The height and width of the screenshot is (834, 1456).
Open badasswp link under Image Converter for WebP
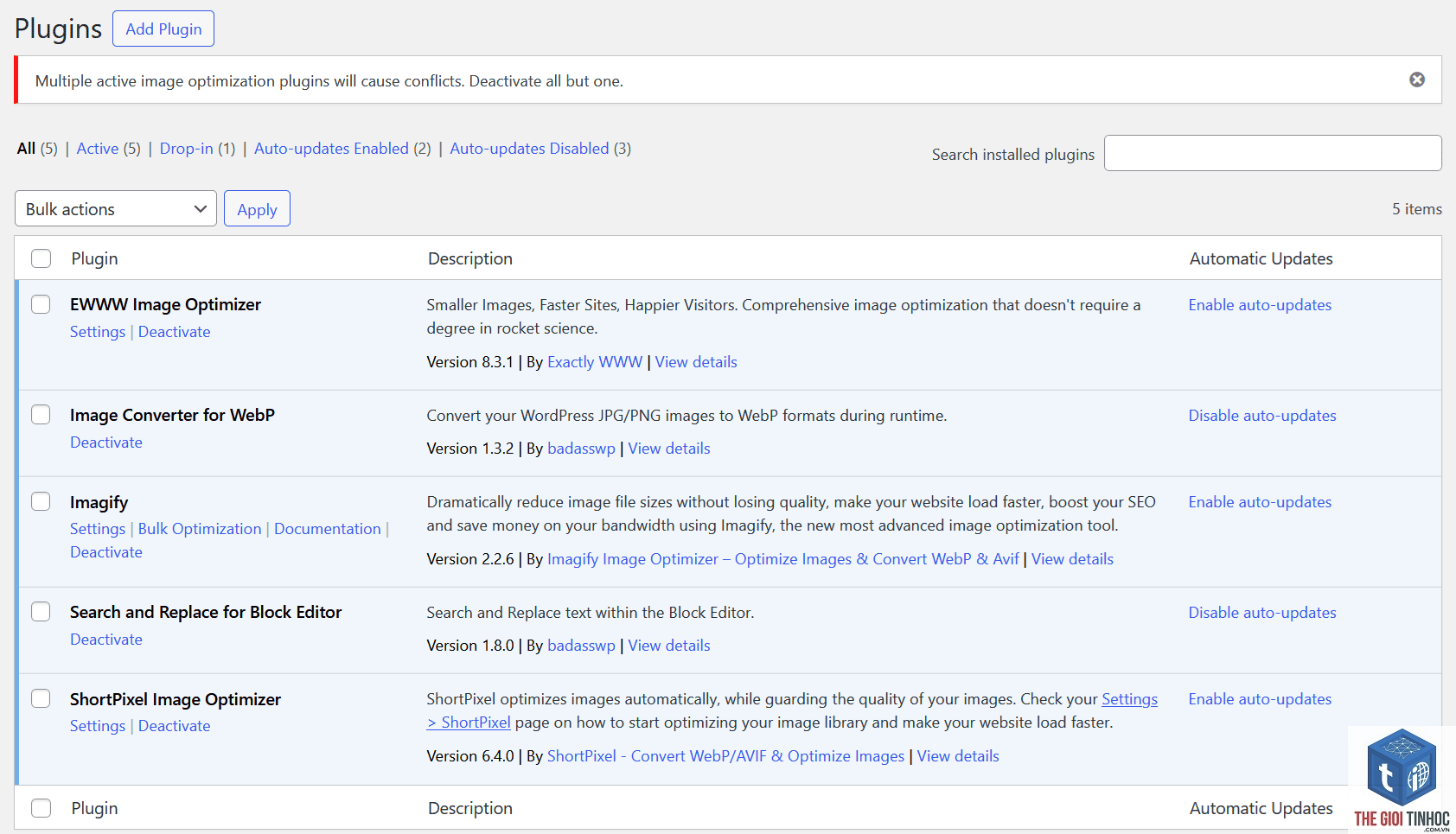tap(581, 449)
